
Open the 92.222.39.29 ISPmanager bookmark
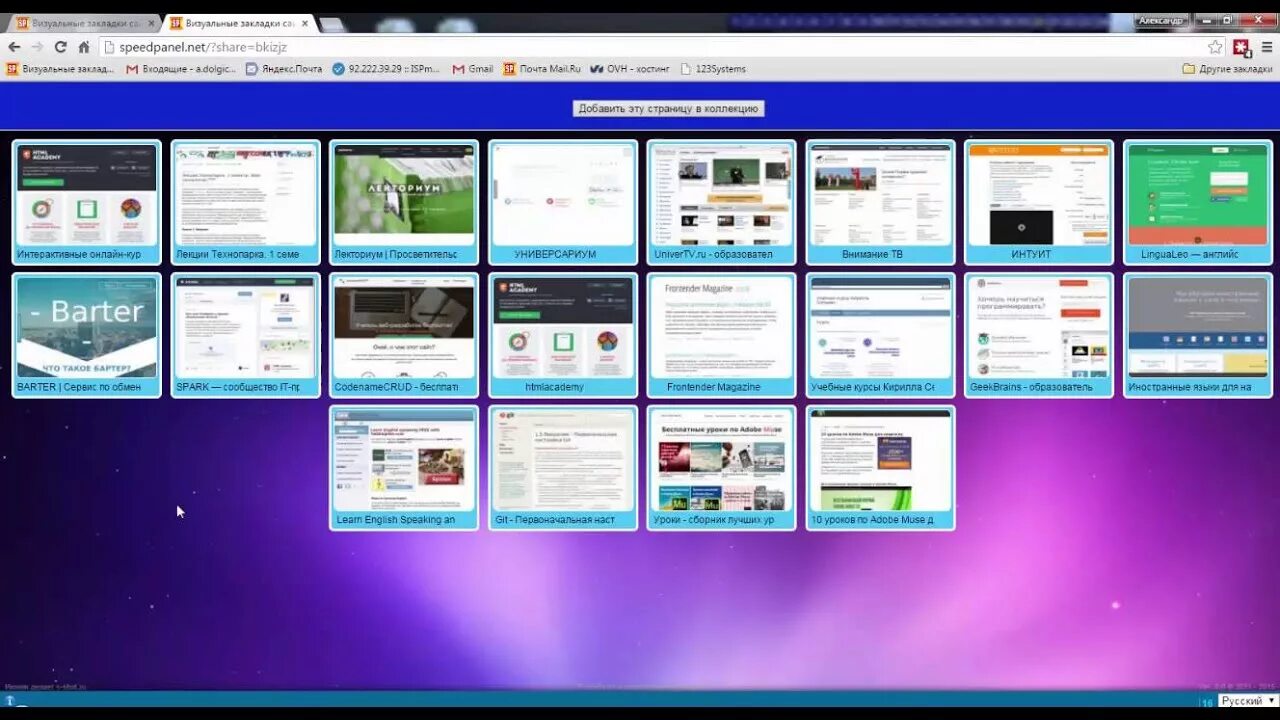click(386, 69)
